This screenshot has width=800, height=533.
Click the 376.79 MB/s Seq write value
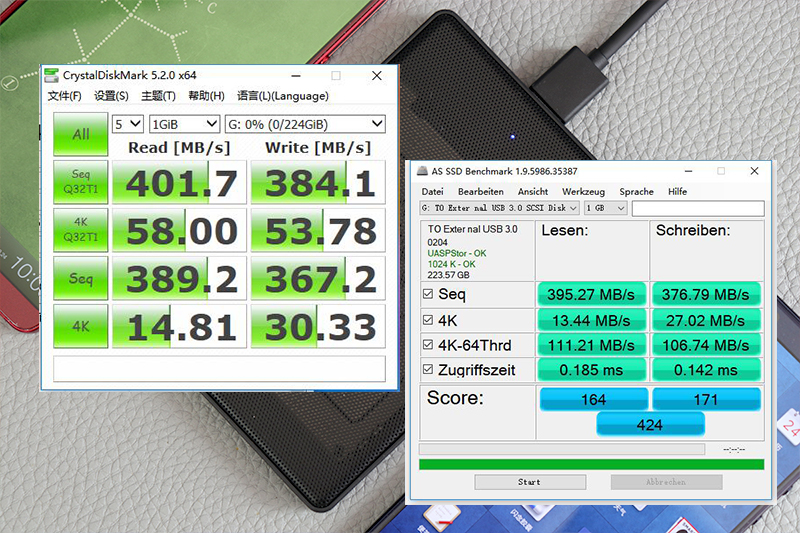tap(706, 294)
